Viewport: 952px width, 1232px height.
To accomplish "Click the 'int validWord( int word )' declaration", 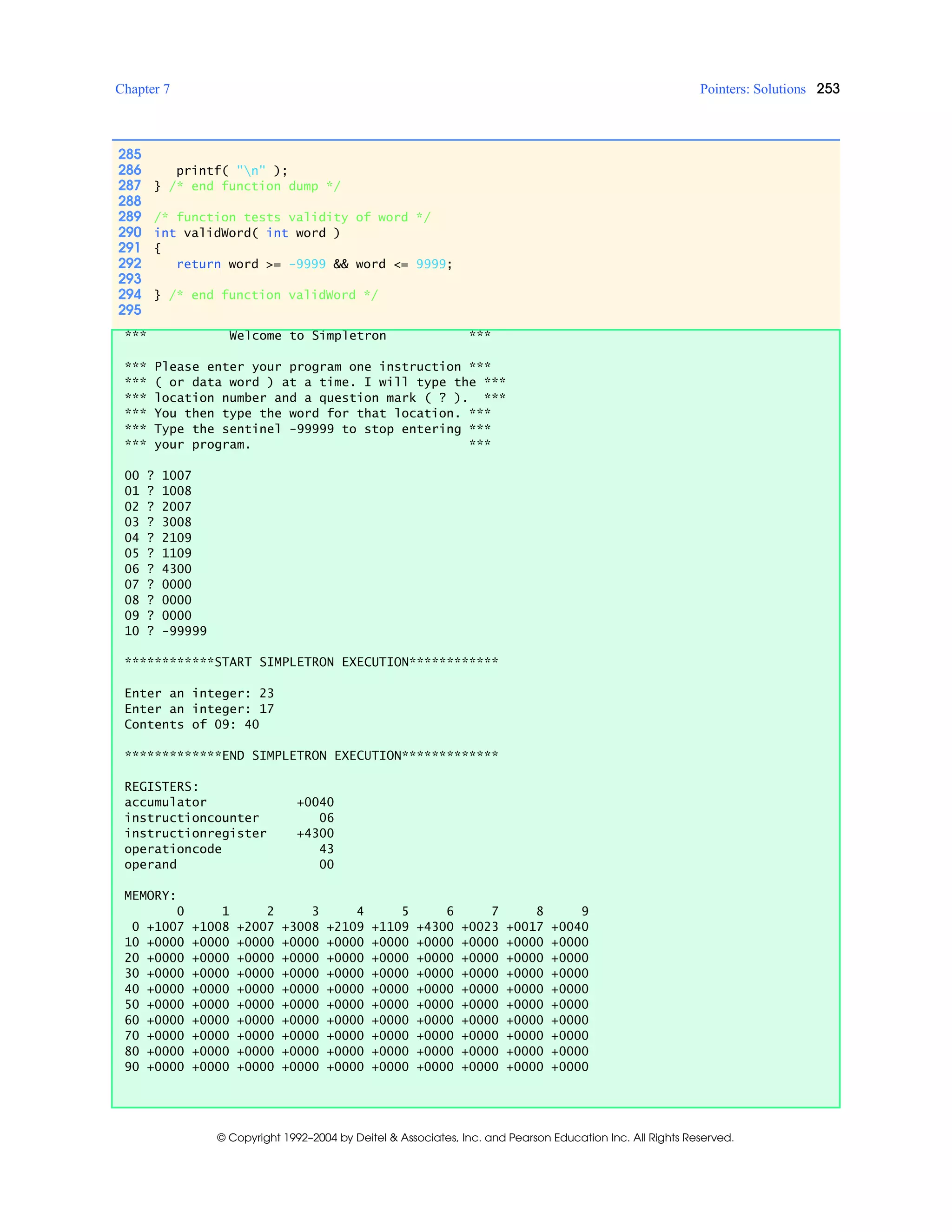I will (247, 233).
